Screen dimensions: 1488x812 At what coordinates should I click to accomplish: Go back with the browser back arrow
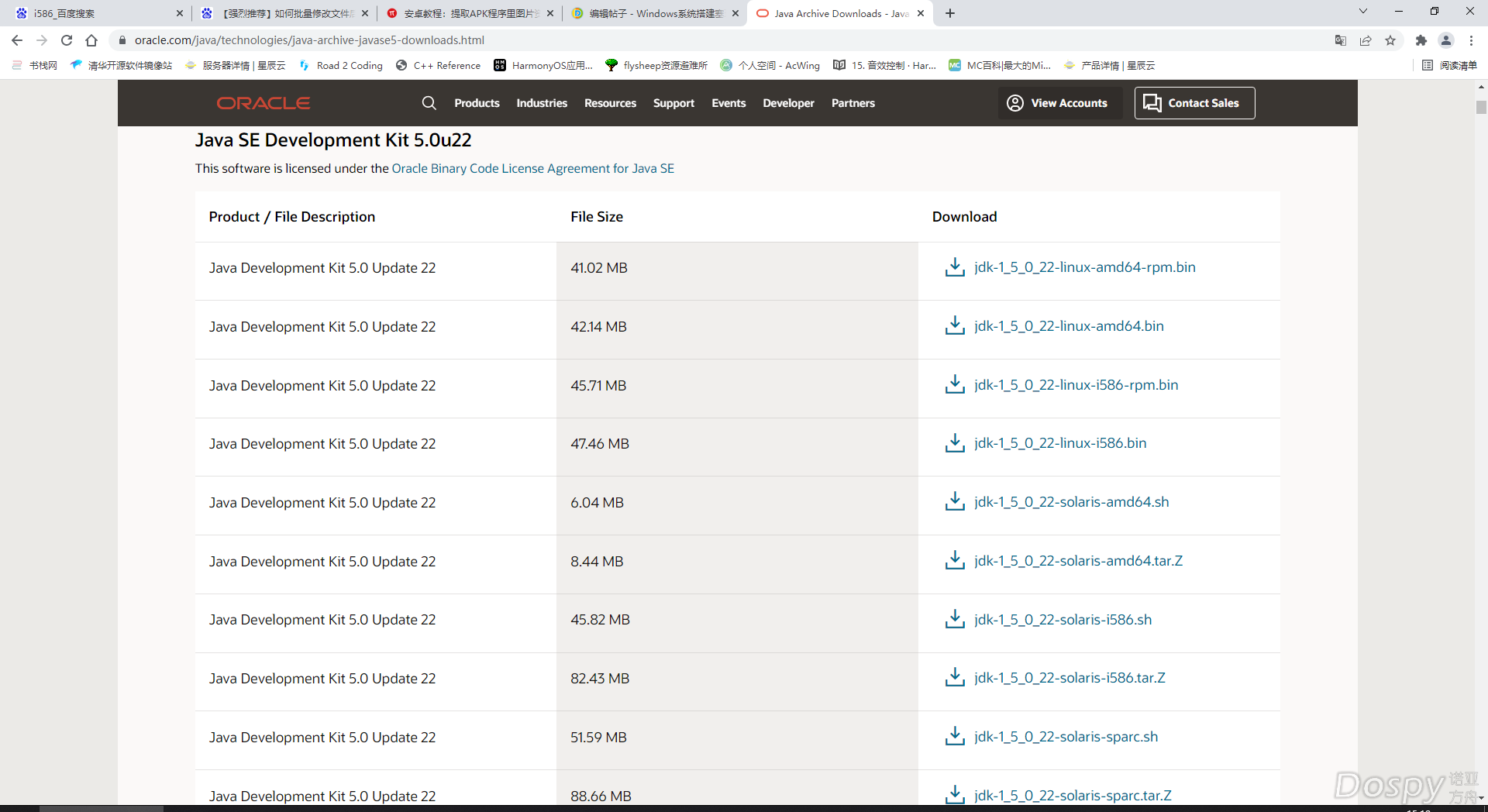tap(17, 40)
